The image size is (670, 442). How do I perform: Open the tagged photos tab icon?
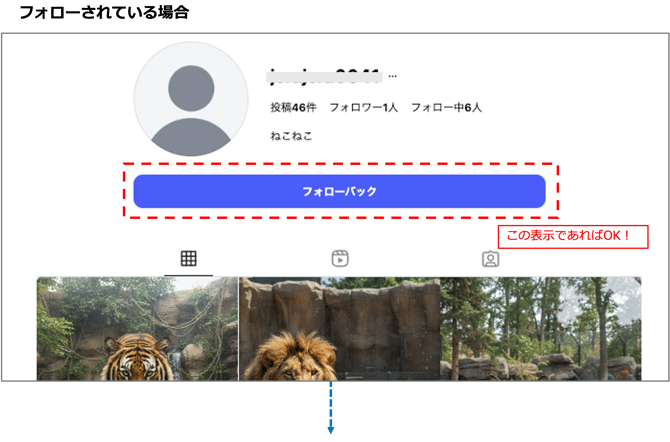[x=490, y=259]
